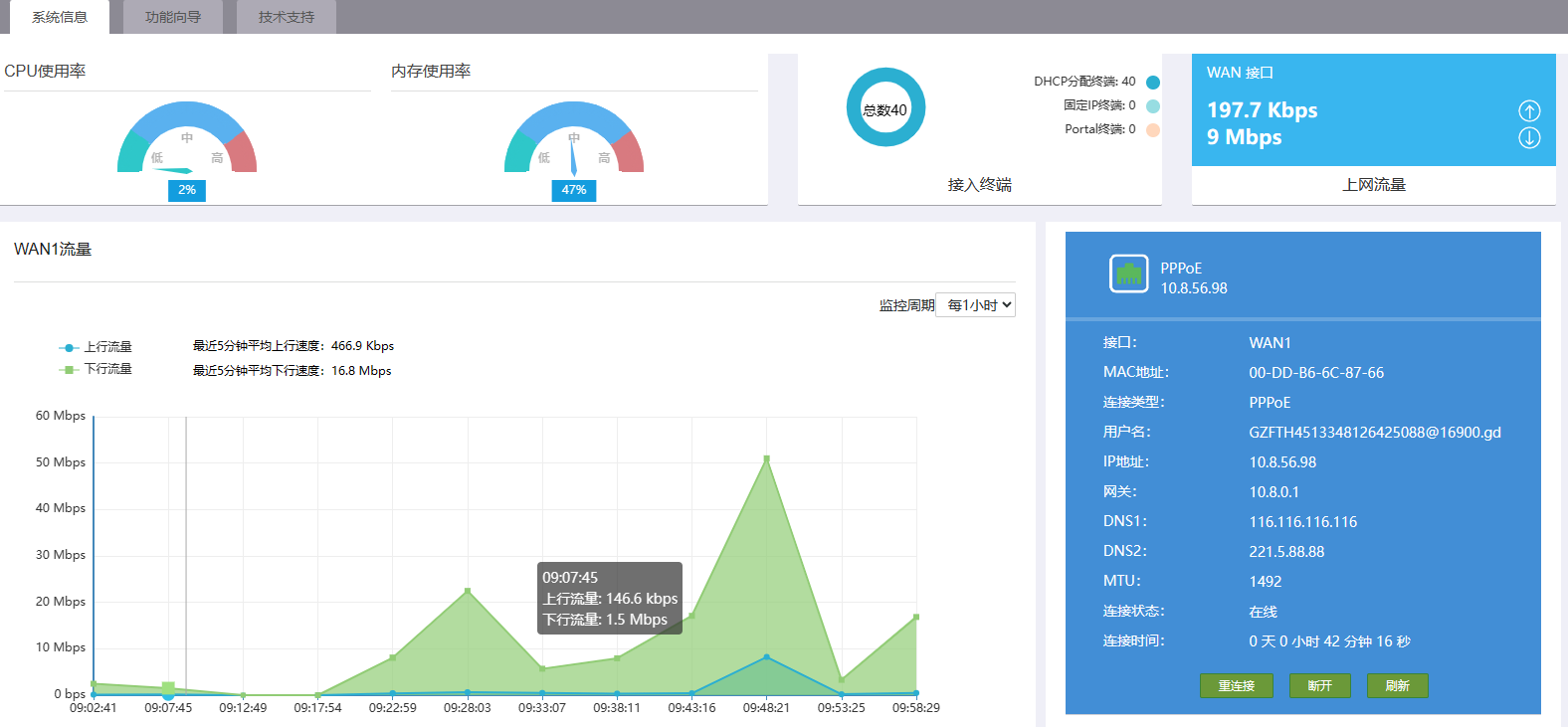Click the WAN upload arrow icon
The image size is (1568, 727).
point(1529,110)
